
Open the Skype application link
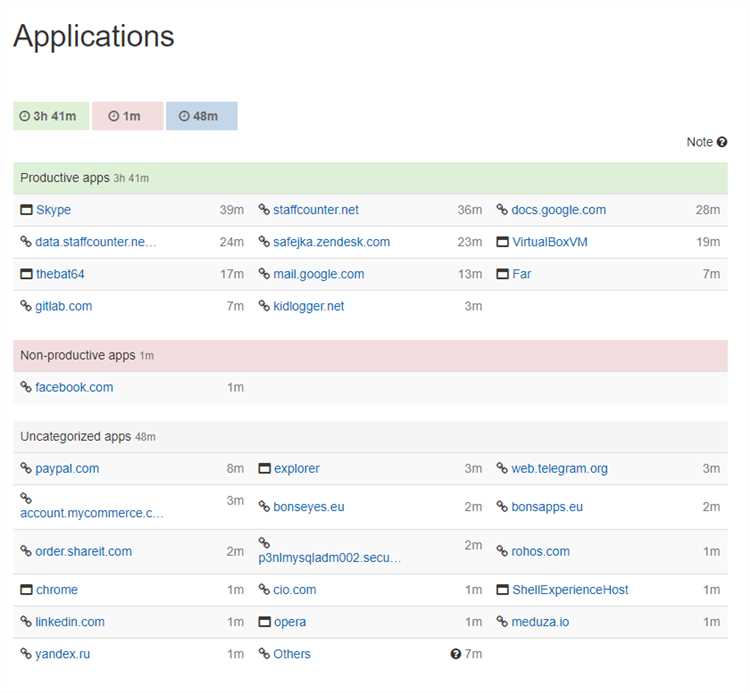tap(53, 210)
